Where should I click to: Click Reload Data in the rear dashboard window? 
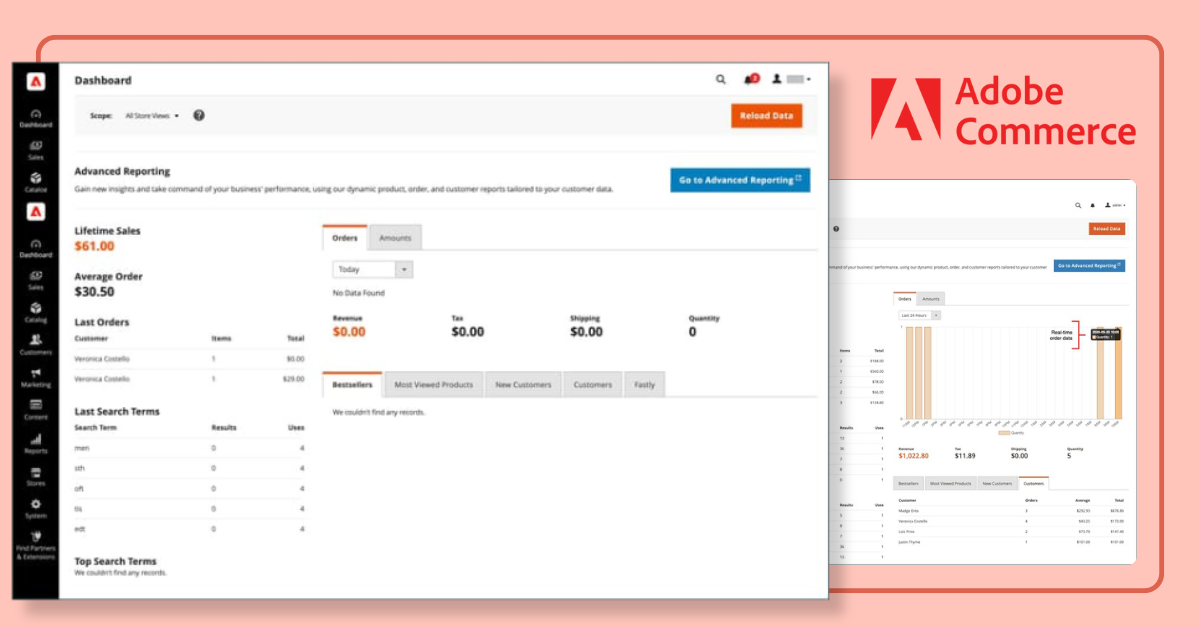click(x=1107, y=229)
